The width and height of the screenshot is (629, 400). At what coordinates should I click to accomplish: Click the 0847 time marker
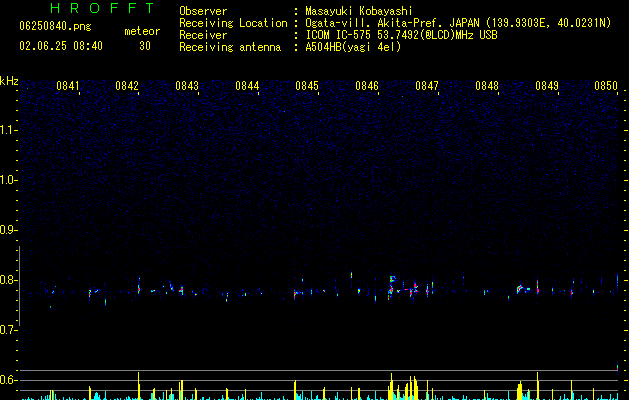[427, 86]
